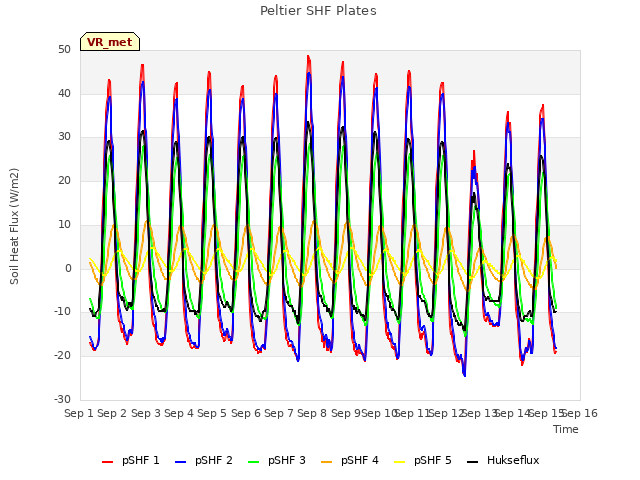
Task: Click the orange pSHF 4 legend swatch
Action: 327,462
